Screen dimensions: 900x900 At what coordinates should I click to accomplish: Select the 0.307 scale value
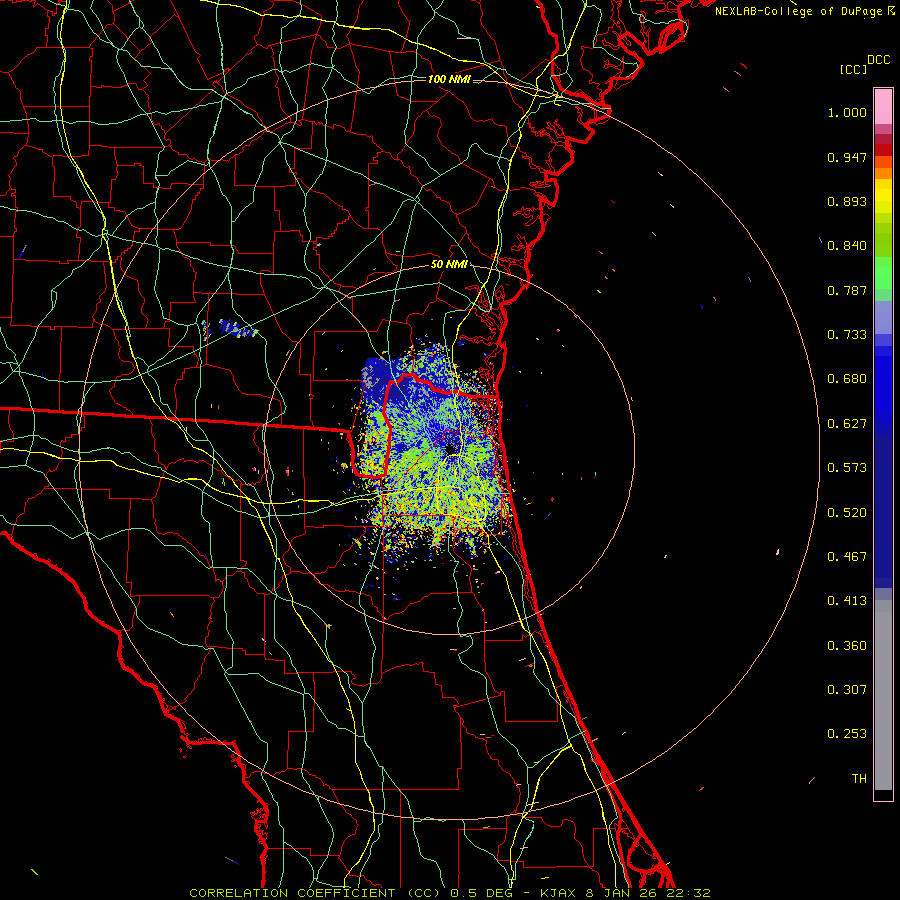pos(847,690)
